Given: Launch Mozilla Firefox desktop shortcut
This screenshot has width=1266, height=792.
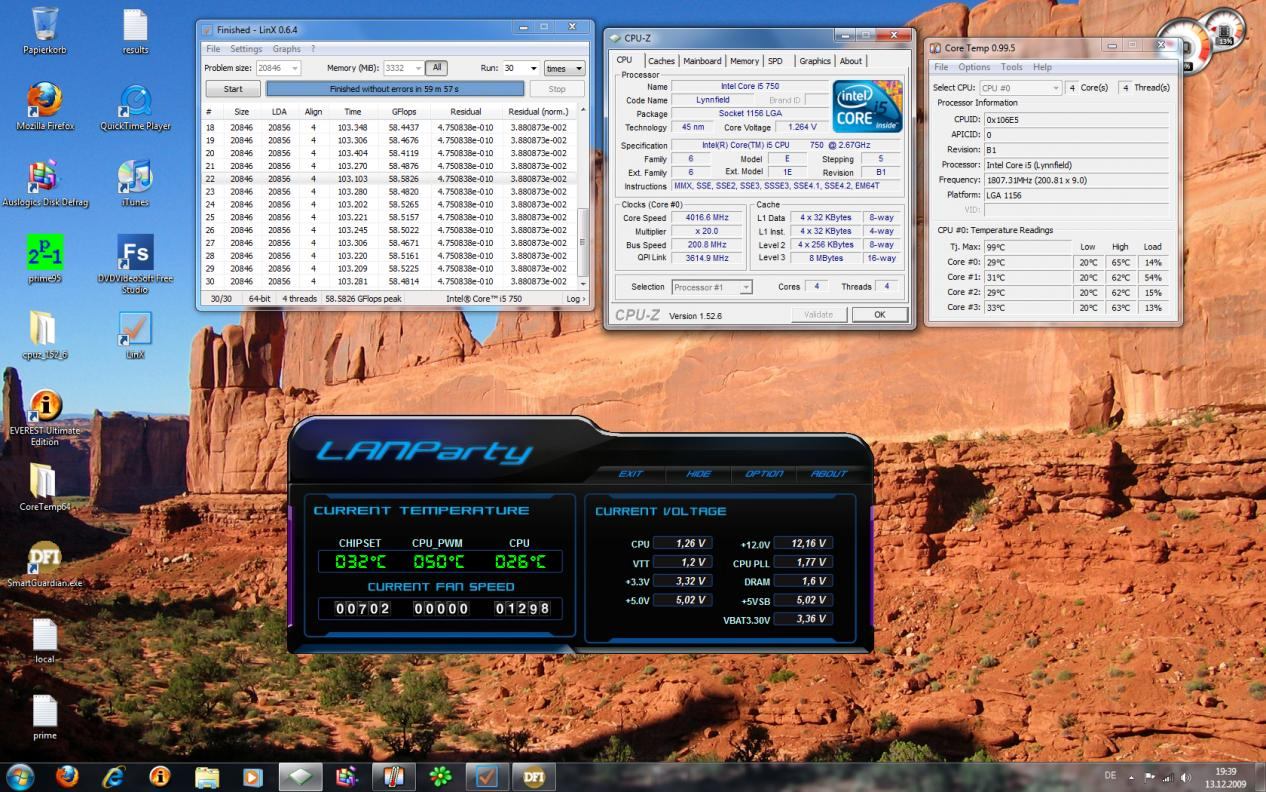Looking at the screenshot, I should pyautogui.click(x=45, y=107).
